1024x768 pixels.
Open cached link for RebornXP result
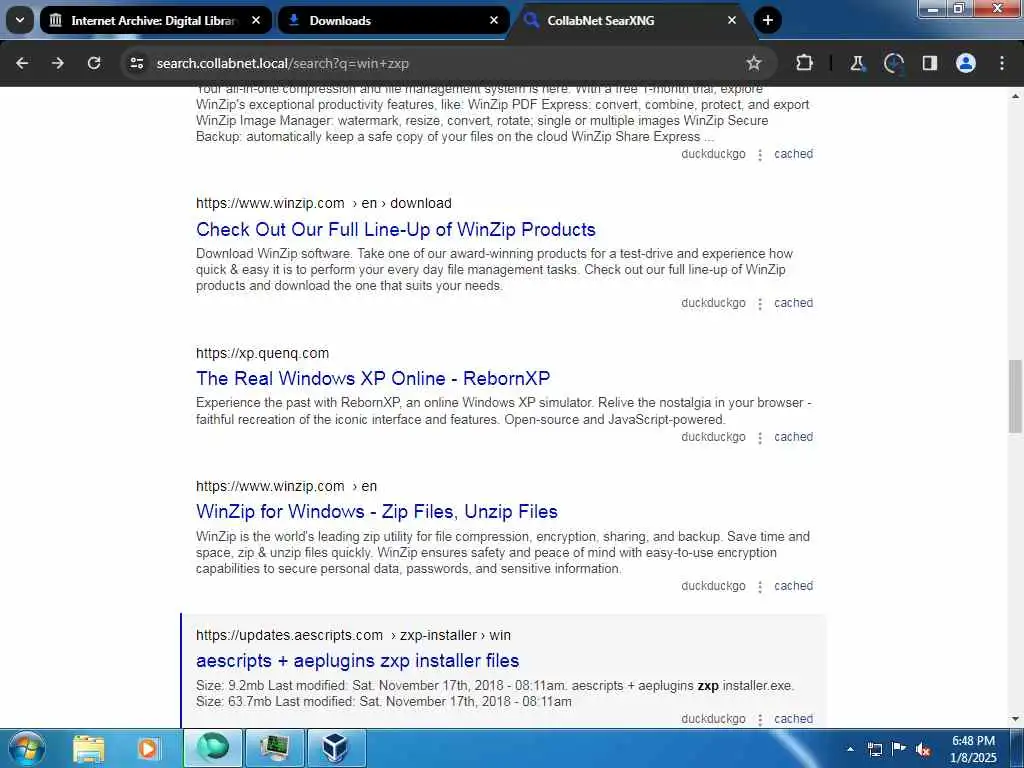(x=793, y=437)
